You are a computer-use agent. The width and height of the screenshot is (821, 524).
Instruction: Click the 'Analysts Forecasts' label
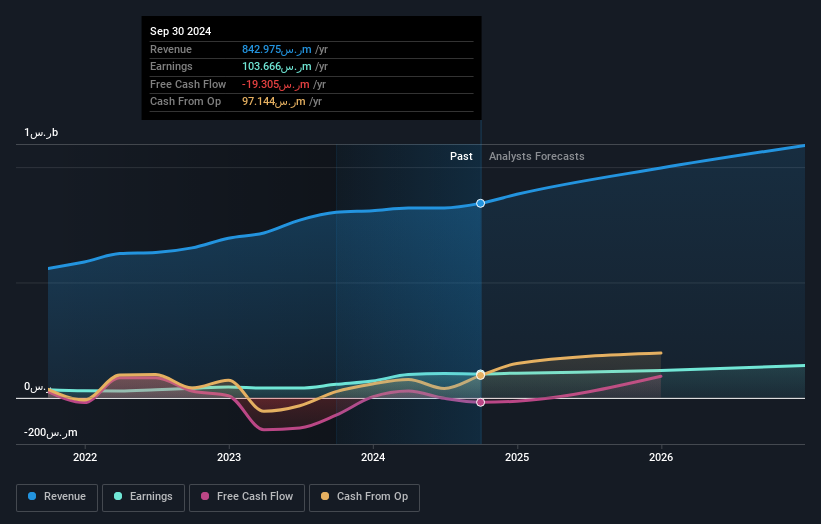(537, 156)
